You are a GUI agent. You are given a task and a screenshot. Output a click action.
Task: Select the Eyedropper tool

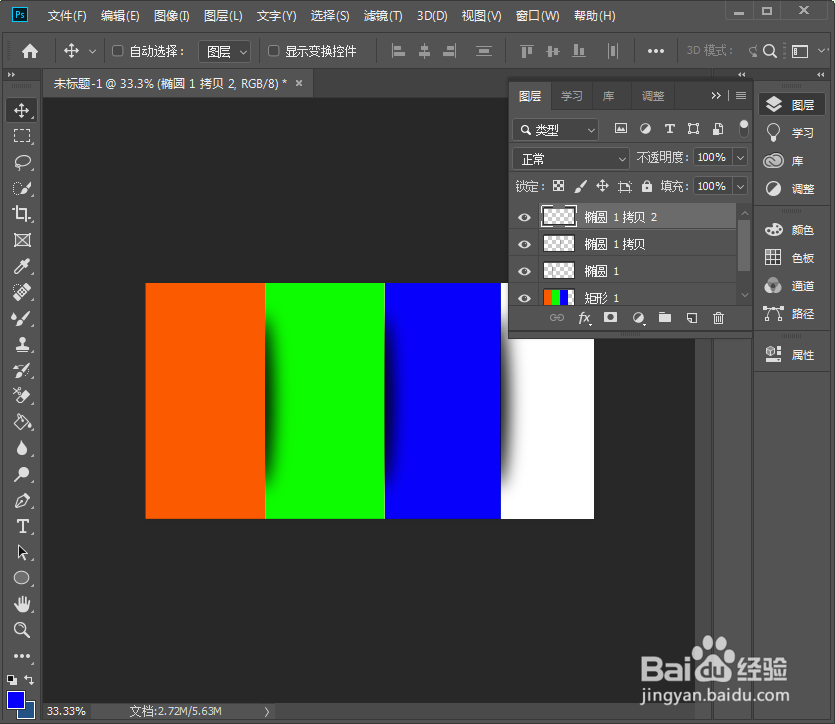(22, 266)
